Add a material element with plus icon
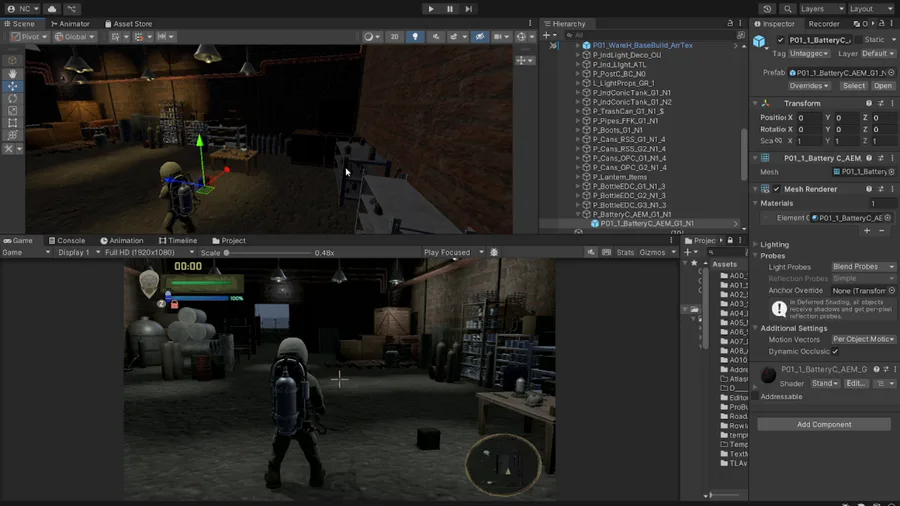Screen dimensions: 900x506 pyautogui.click(x=867, y=231)
